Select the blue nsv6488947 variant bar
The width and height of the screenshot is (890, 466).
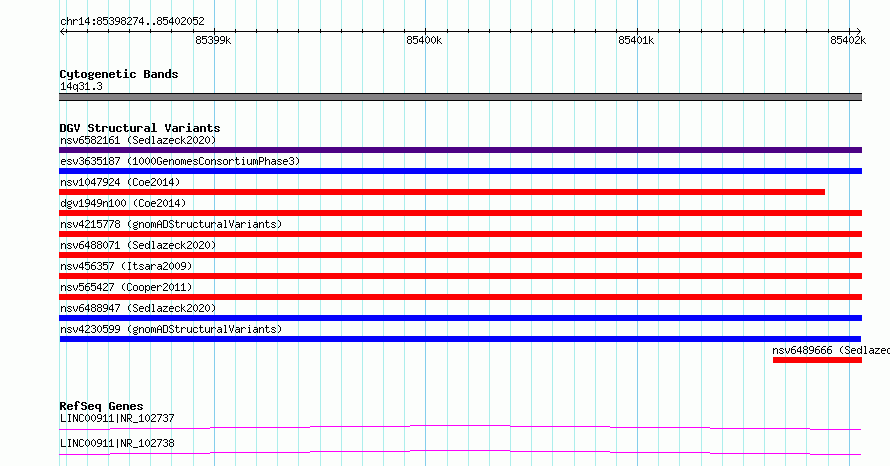pyautogui.click(x=460, y=318)
